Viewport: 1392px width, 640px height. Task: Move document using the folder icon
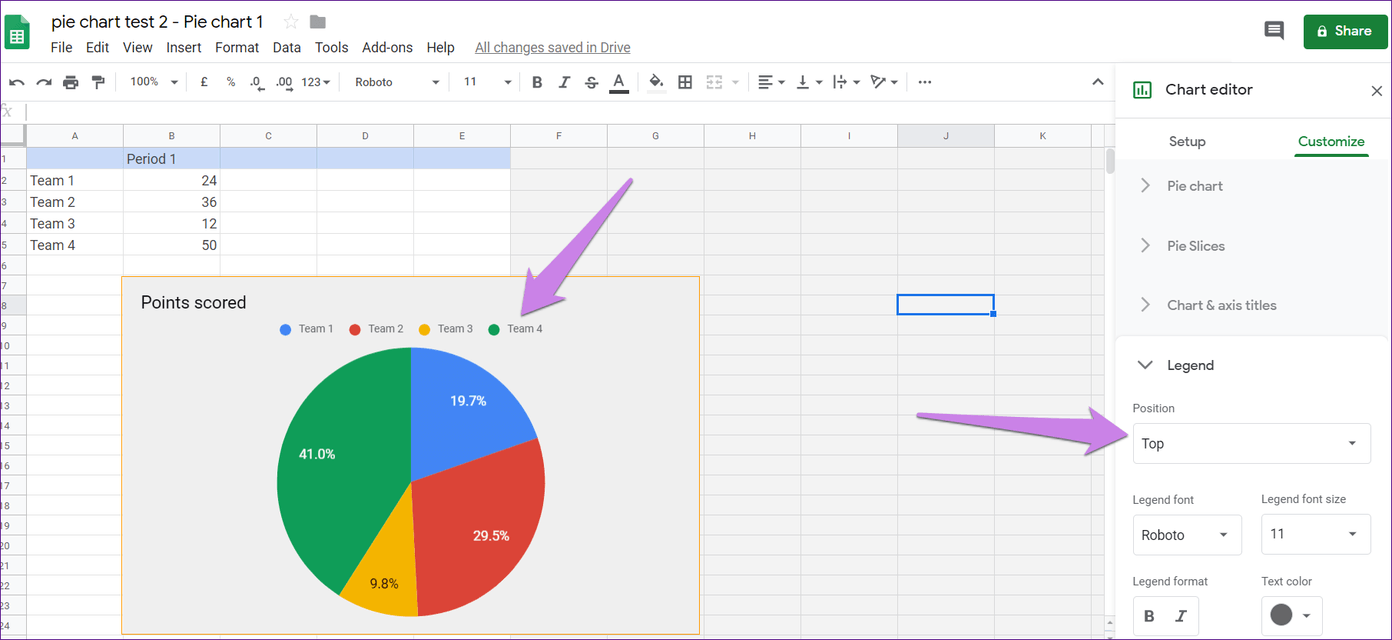click(x=318, y=22)
